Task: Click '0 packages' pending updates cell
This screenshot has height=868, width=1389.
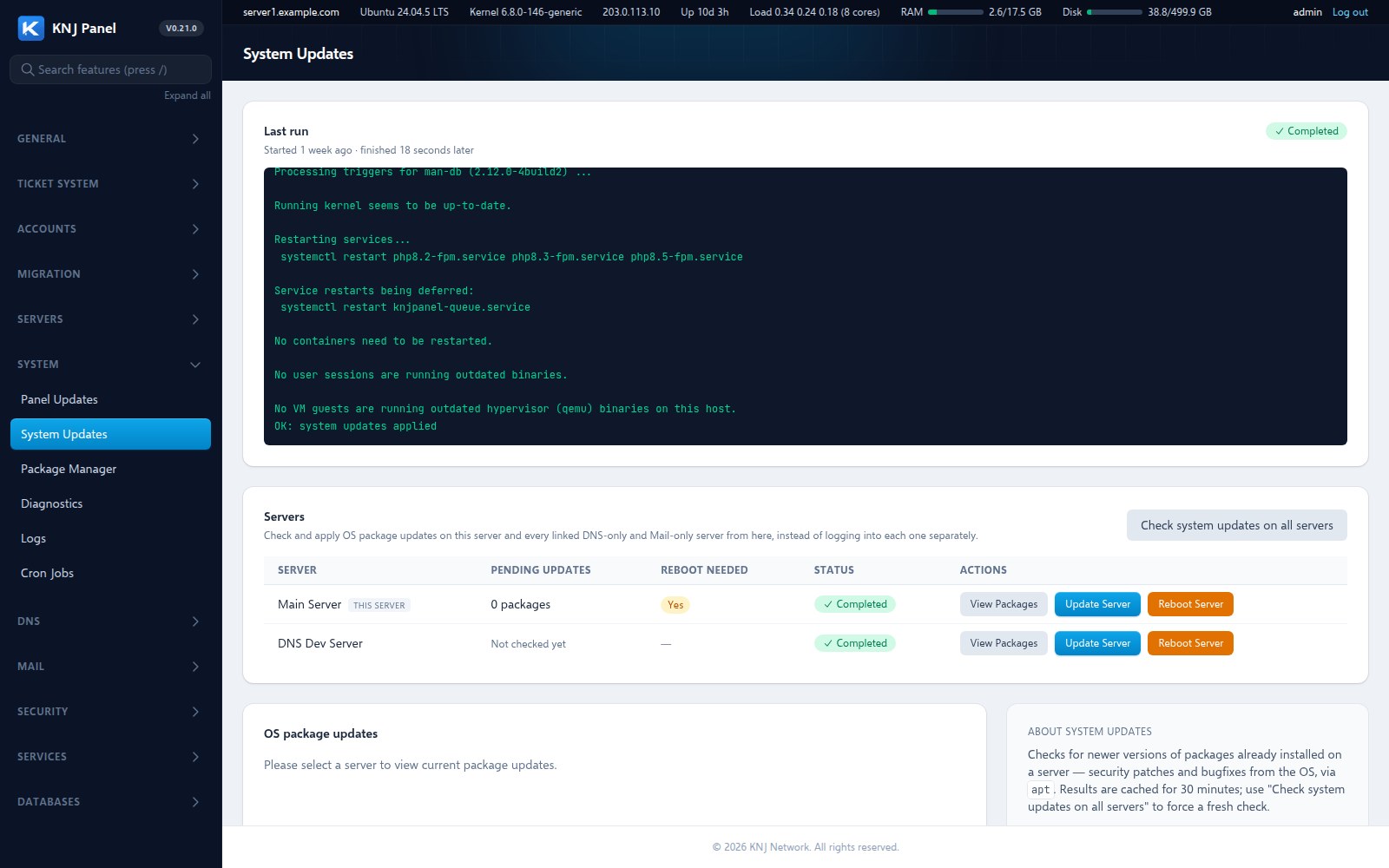Action: tap(521, 604)
